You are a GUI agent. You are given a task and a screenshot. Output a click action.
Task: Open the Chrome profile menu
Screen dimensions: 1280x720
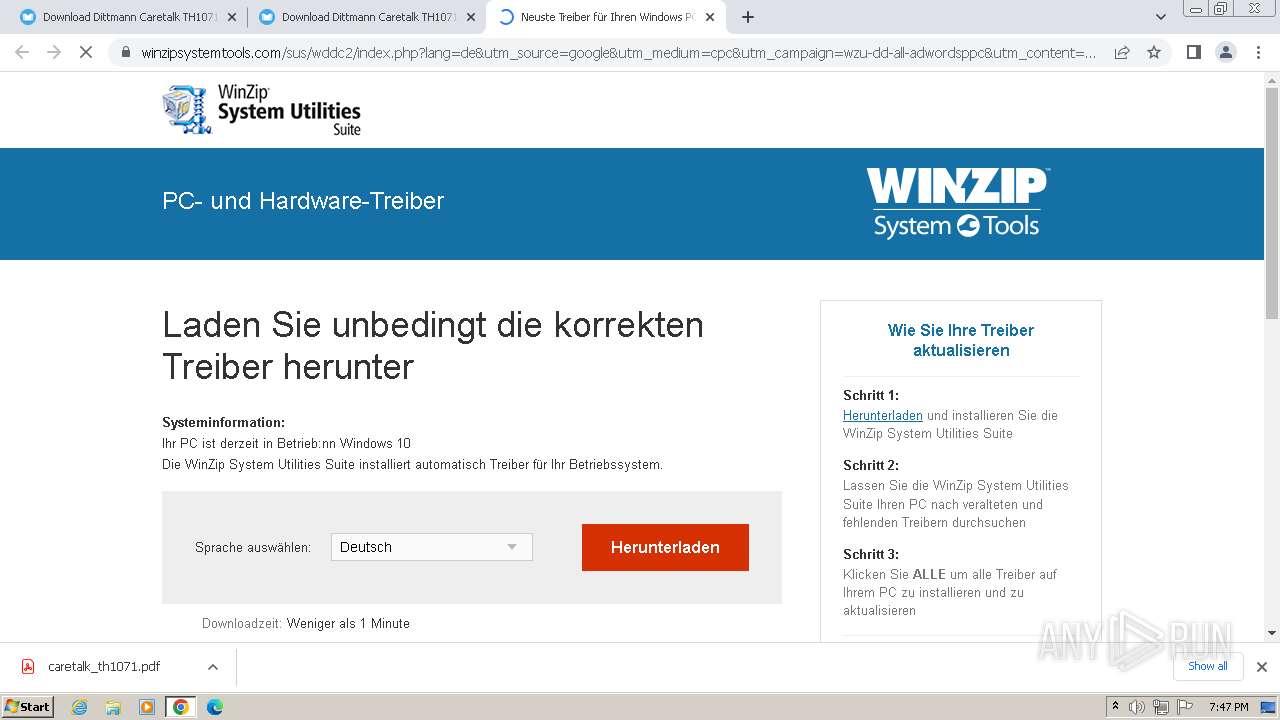pyautogui.click(x=1226, y=52)
